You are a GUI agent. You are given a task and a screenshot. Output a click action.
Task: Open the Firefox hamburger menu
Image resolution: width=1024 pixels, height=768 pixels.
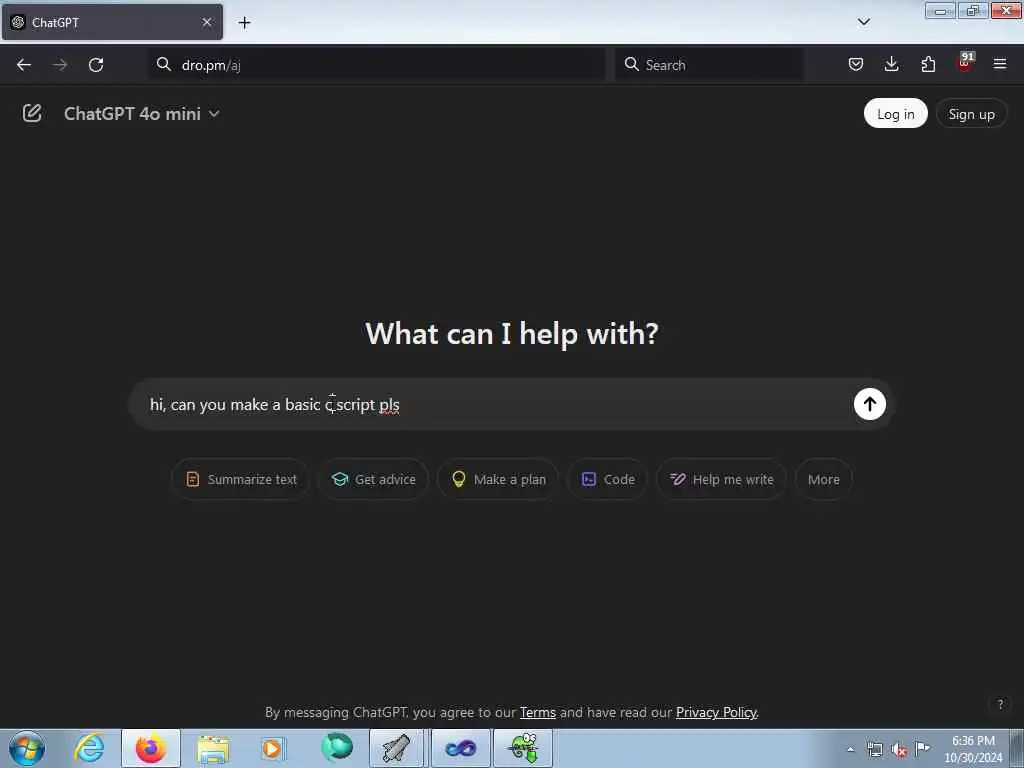[x=1000, y=64]
